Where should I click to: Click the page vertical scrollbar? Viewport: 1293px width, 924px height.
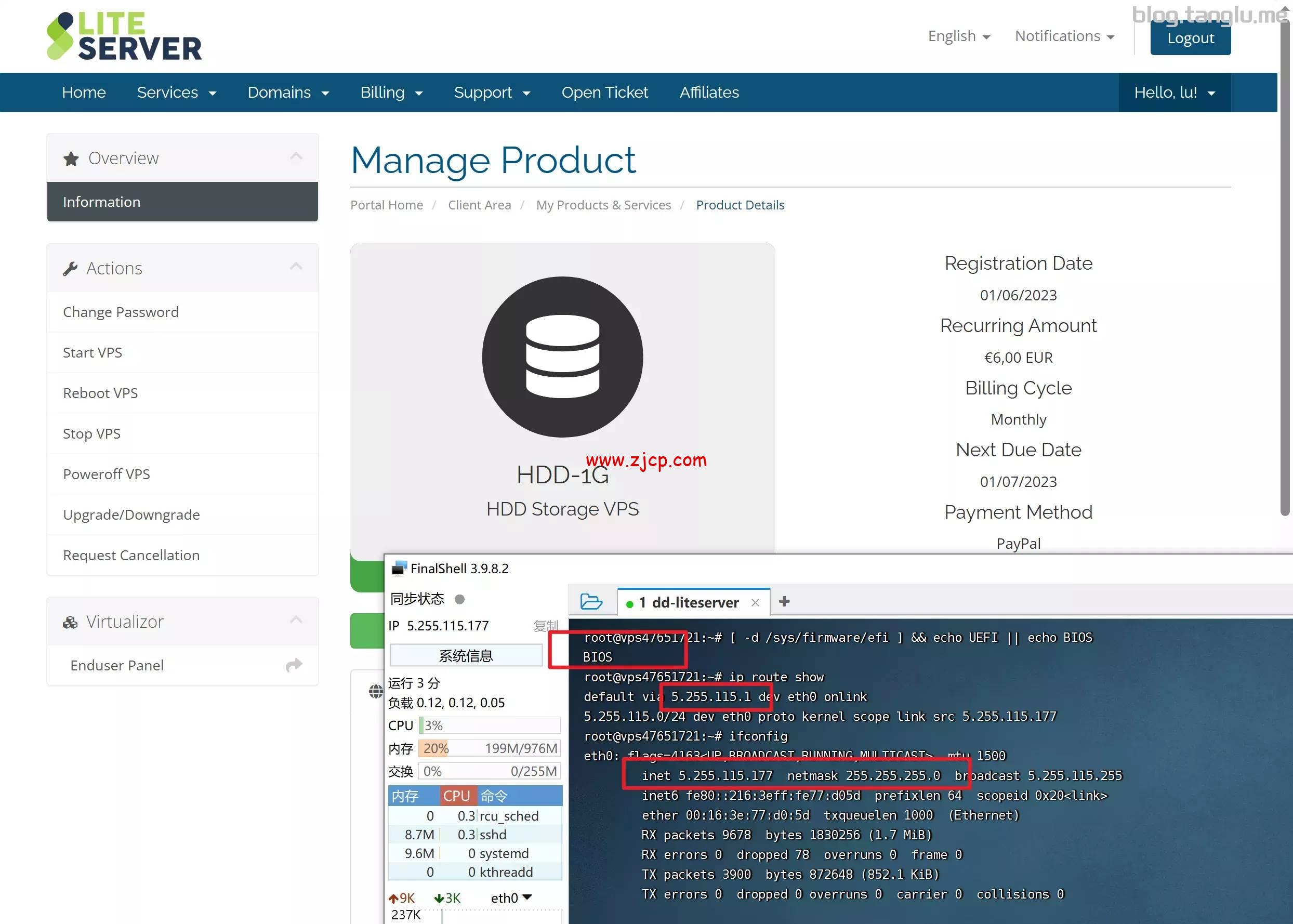click(x=1285, y=268)
